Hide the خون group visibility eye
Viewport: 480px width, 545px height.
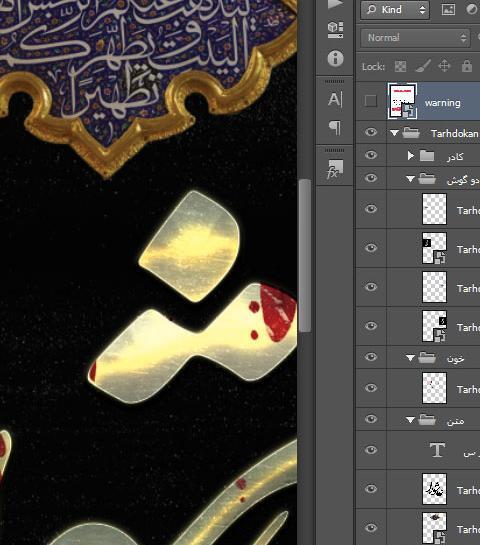click(x=371, y=357)
